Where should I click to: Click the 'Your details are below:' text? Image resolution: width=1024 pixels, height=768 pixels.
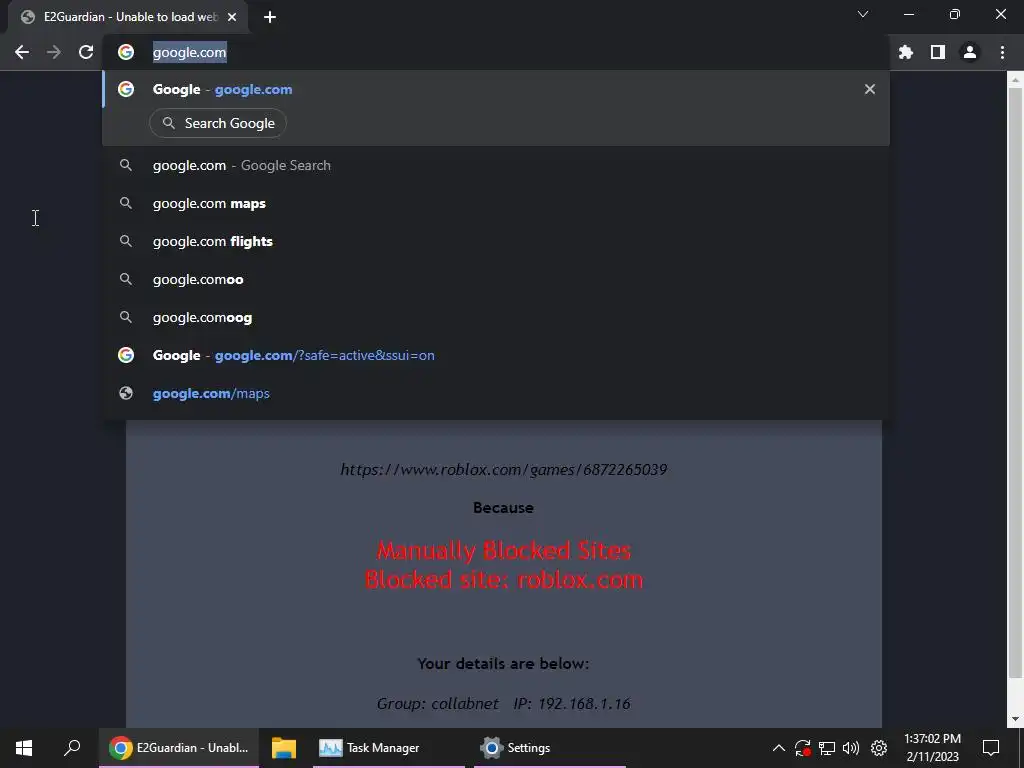504,664
